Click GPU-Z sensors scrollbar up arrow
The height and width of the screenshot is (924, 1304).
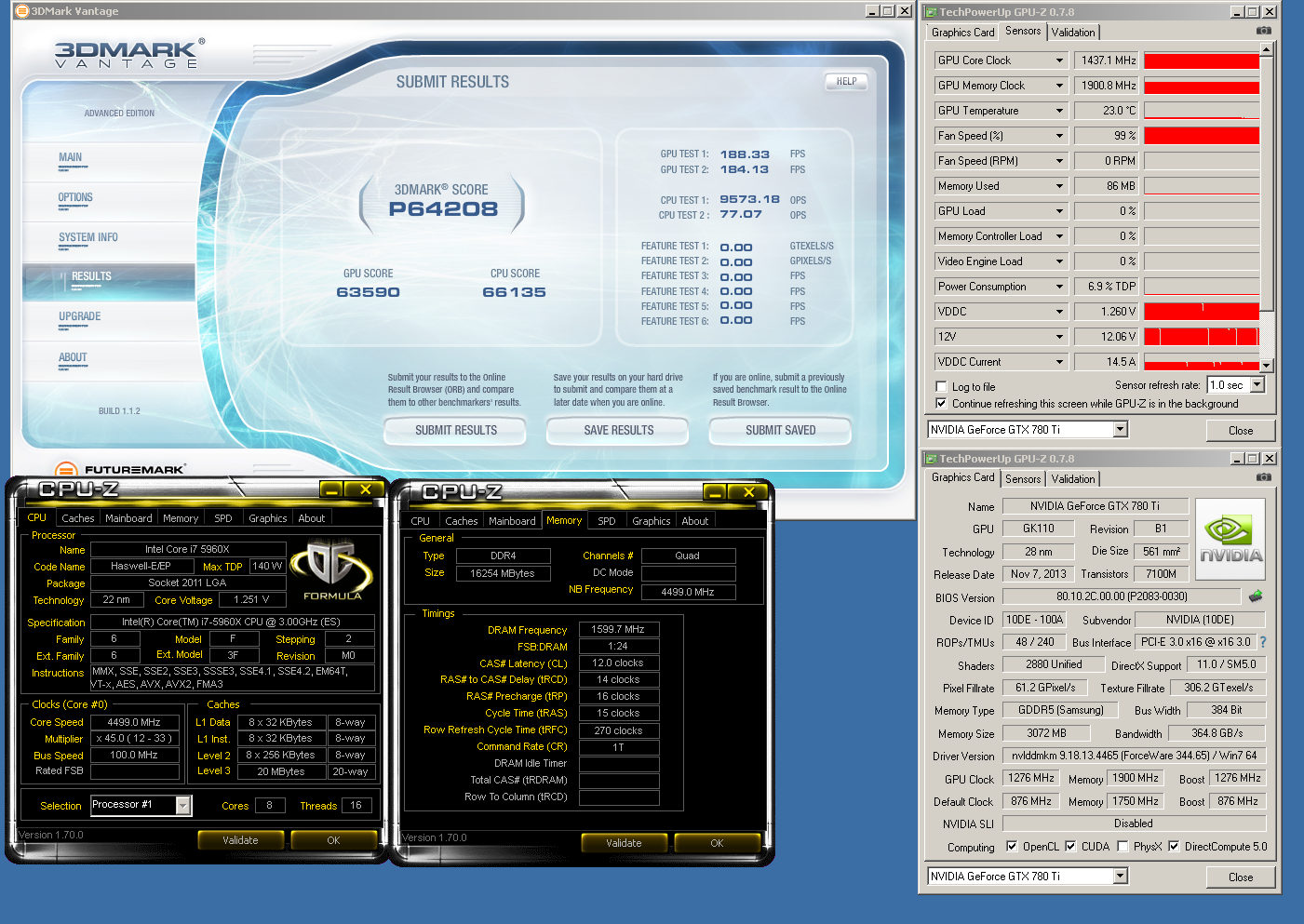[x=1267, y=49]
